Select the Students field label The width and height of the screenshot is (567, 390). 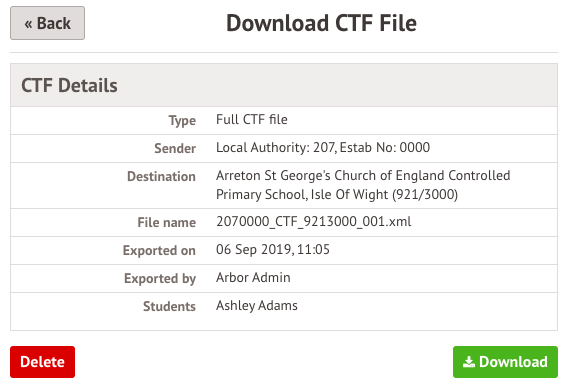[170, 306]
